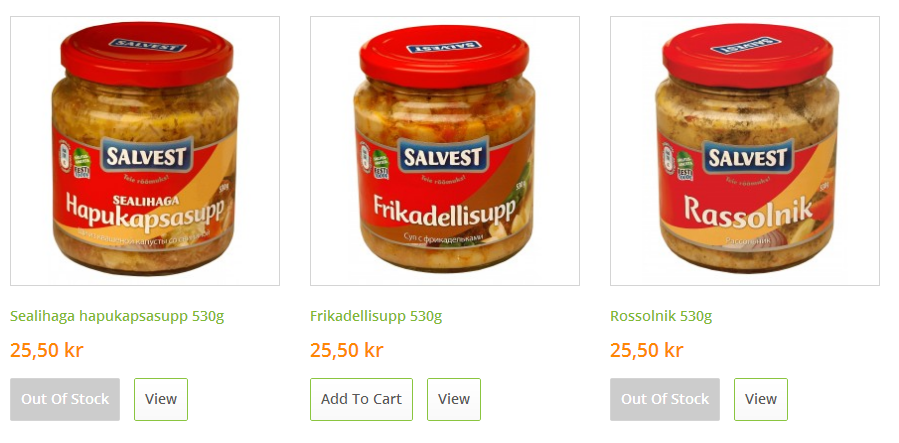This screenshot has height=443, width=899.
Task: Follow the Sealihaga hapukapsasupp 530g link
Action: 117,316
